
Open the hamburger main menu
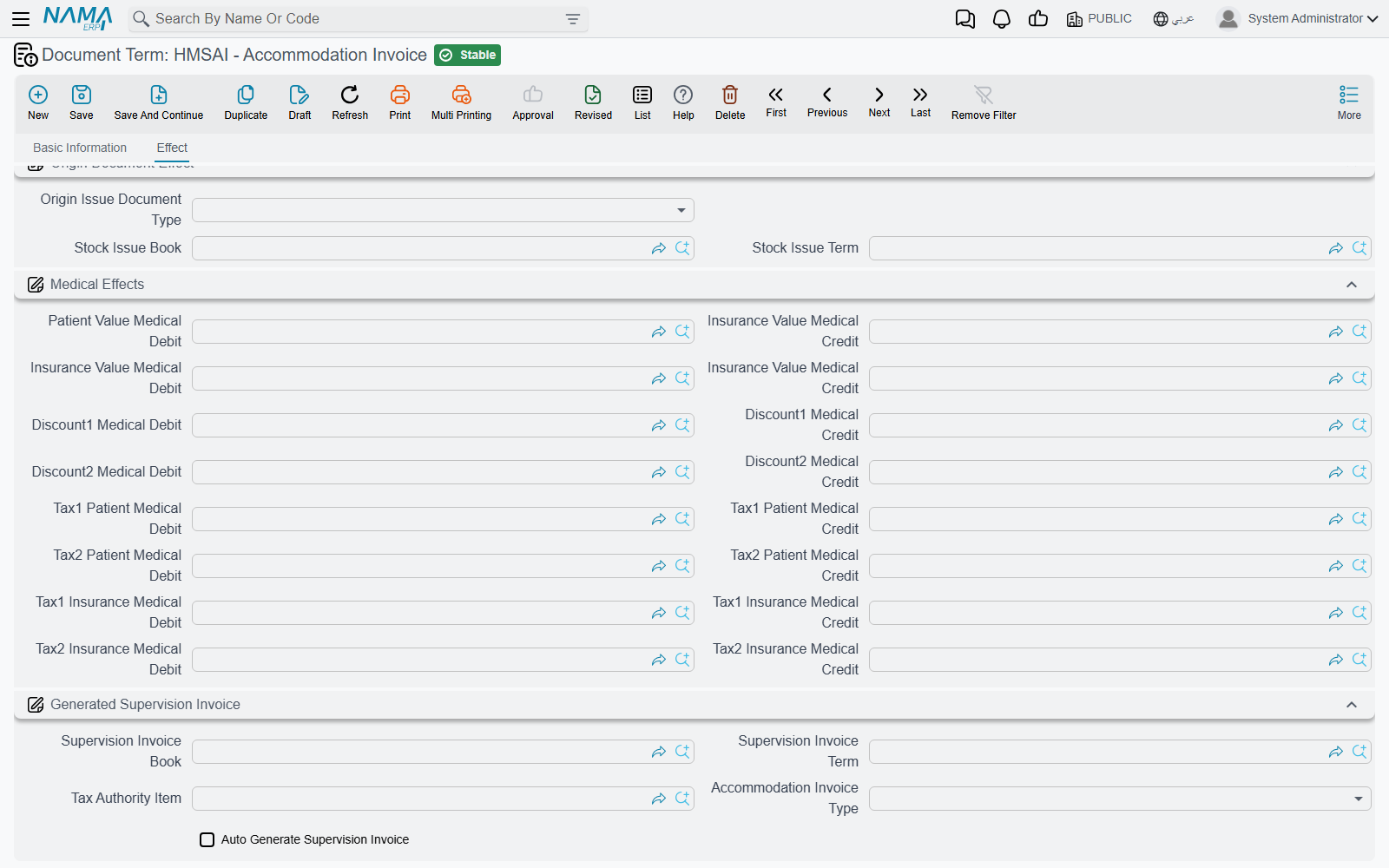[21, 18]
